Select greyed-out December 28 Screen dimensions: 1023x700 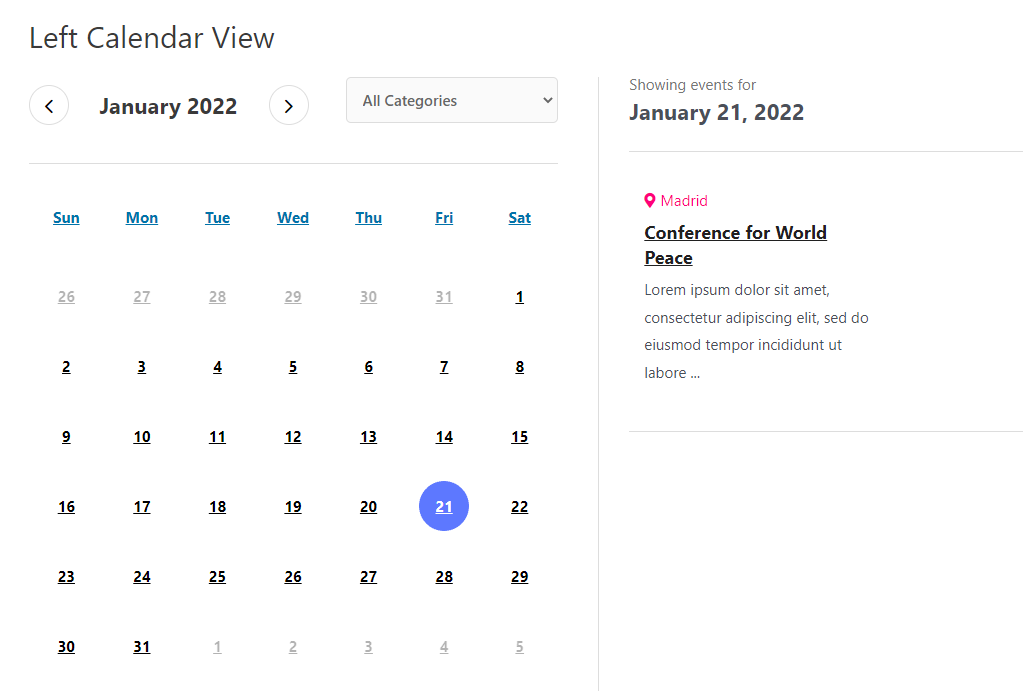click(218, 297)
